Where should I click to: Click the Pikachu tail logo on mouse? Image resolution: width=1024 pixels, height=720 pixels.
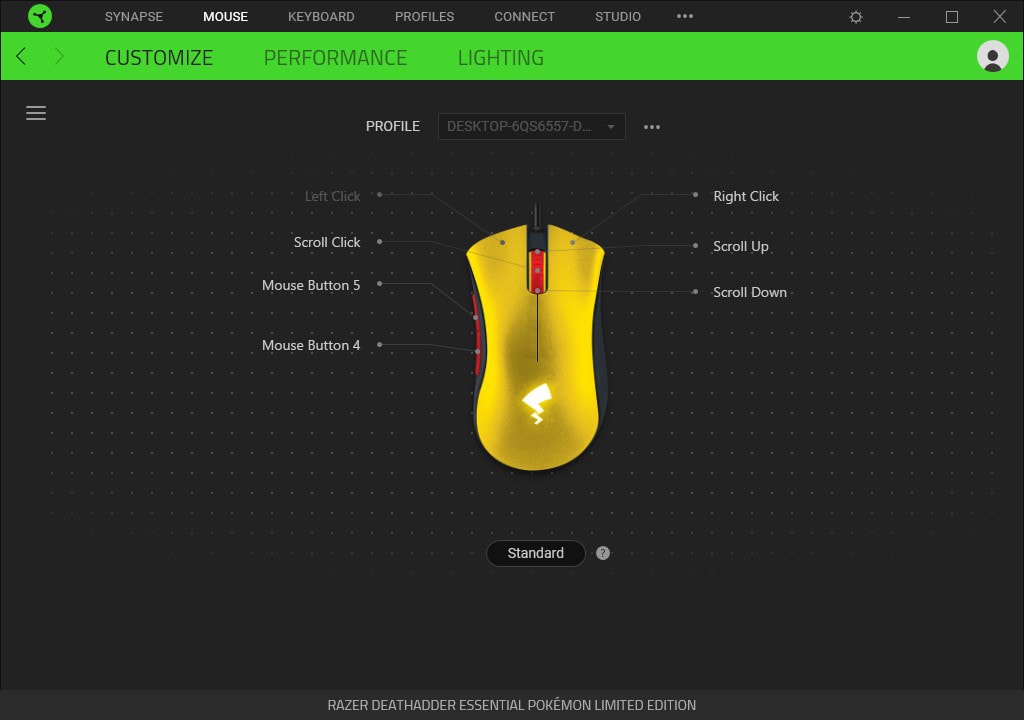click(x=537, y=403)
